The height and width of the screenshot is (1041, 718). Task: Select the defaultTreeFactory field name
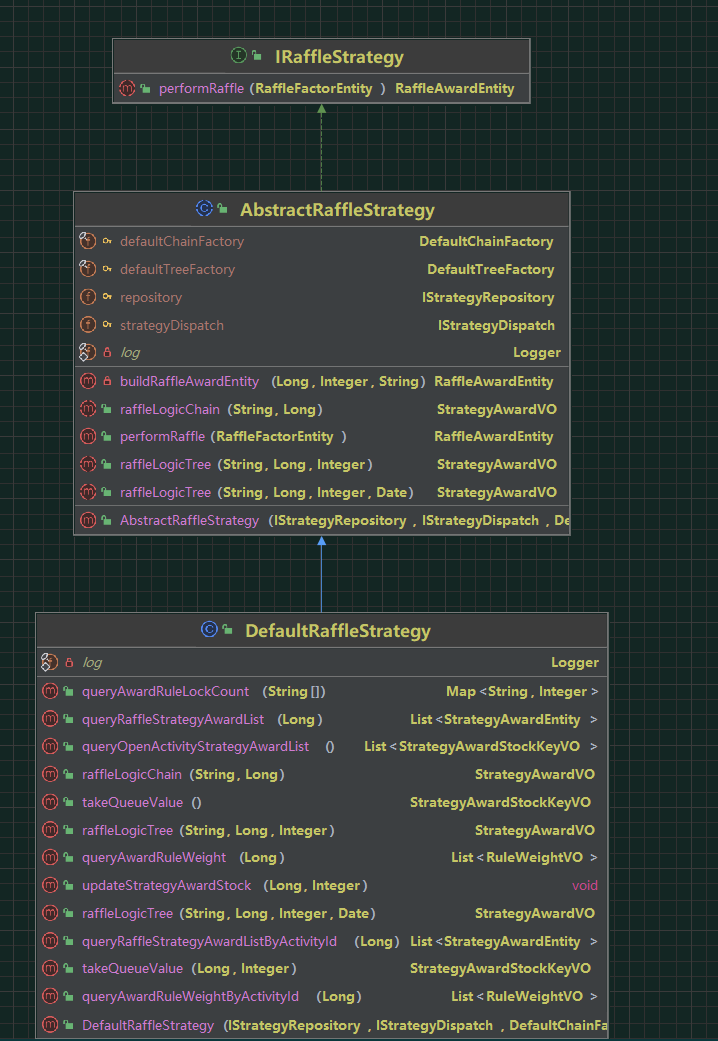(177, 270)
